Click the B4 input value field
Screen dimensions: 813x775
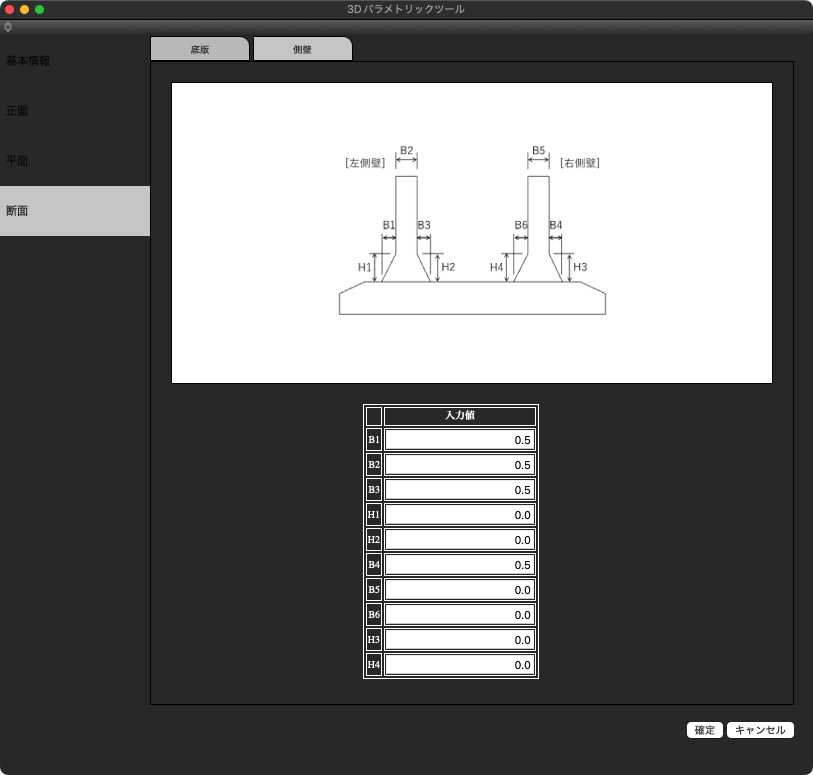point(459,565)
